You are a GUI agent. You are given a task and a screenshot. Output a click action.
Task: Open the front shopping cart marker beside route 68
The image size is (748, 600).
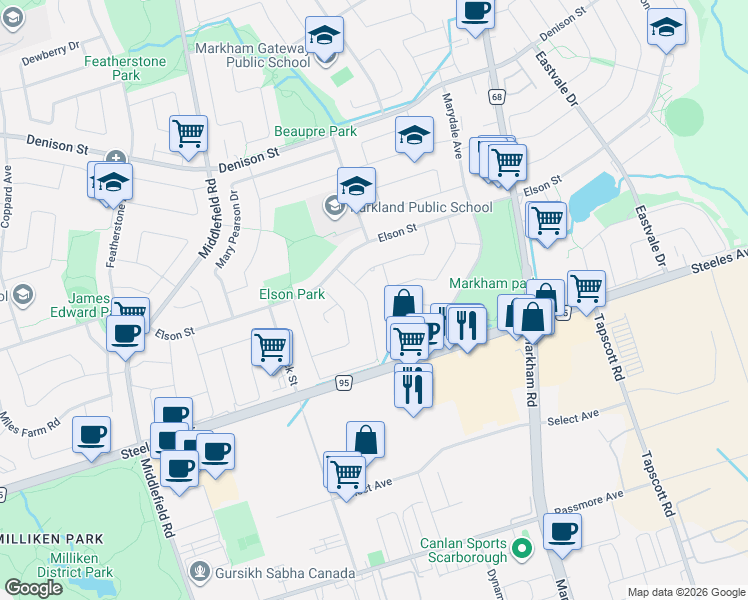click(508, 163)
